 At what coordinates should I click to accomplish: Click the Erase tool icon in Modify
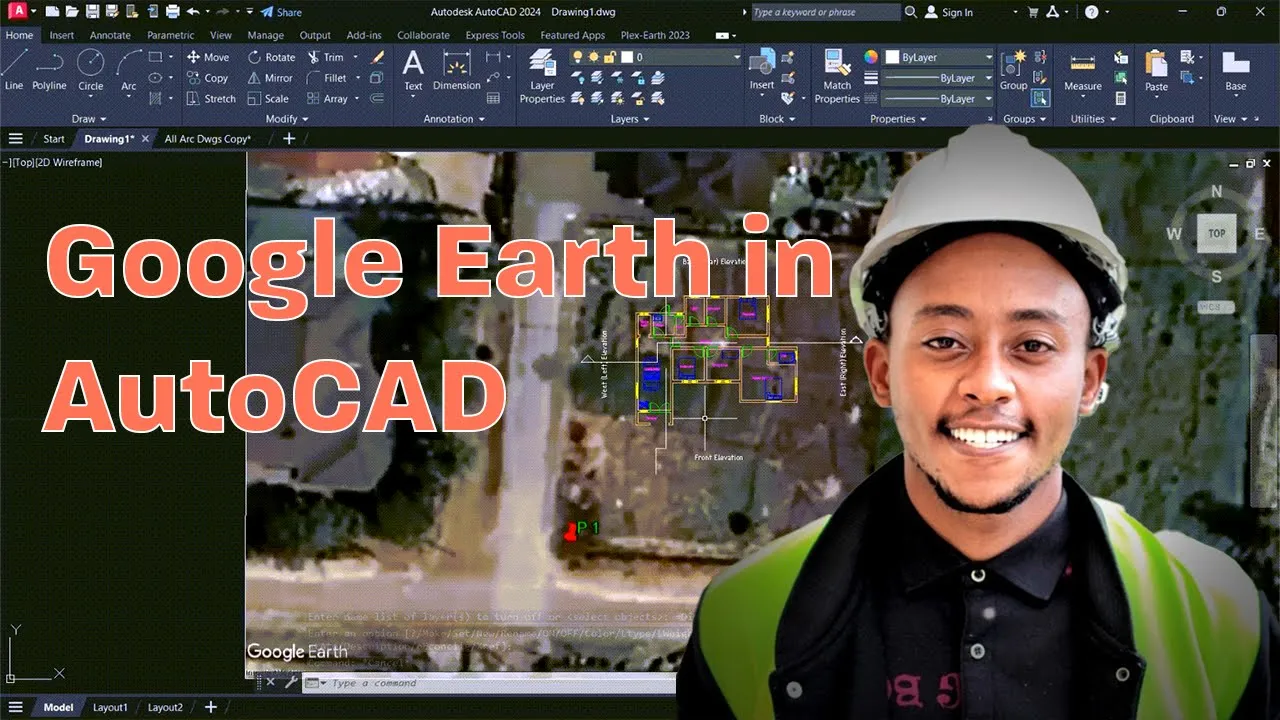tap(377, 57)
